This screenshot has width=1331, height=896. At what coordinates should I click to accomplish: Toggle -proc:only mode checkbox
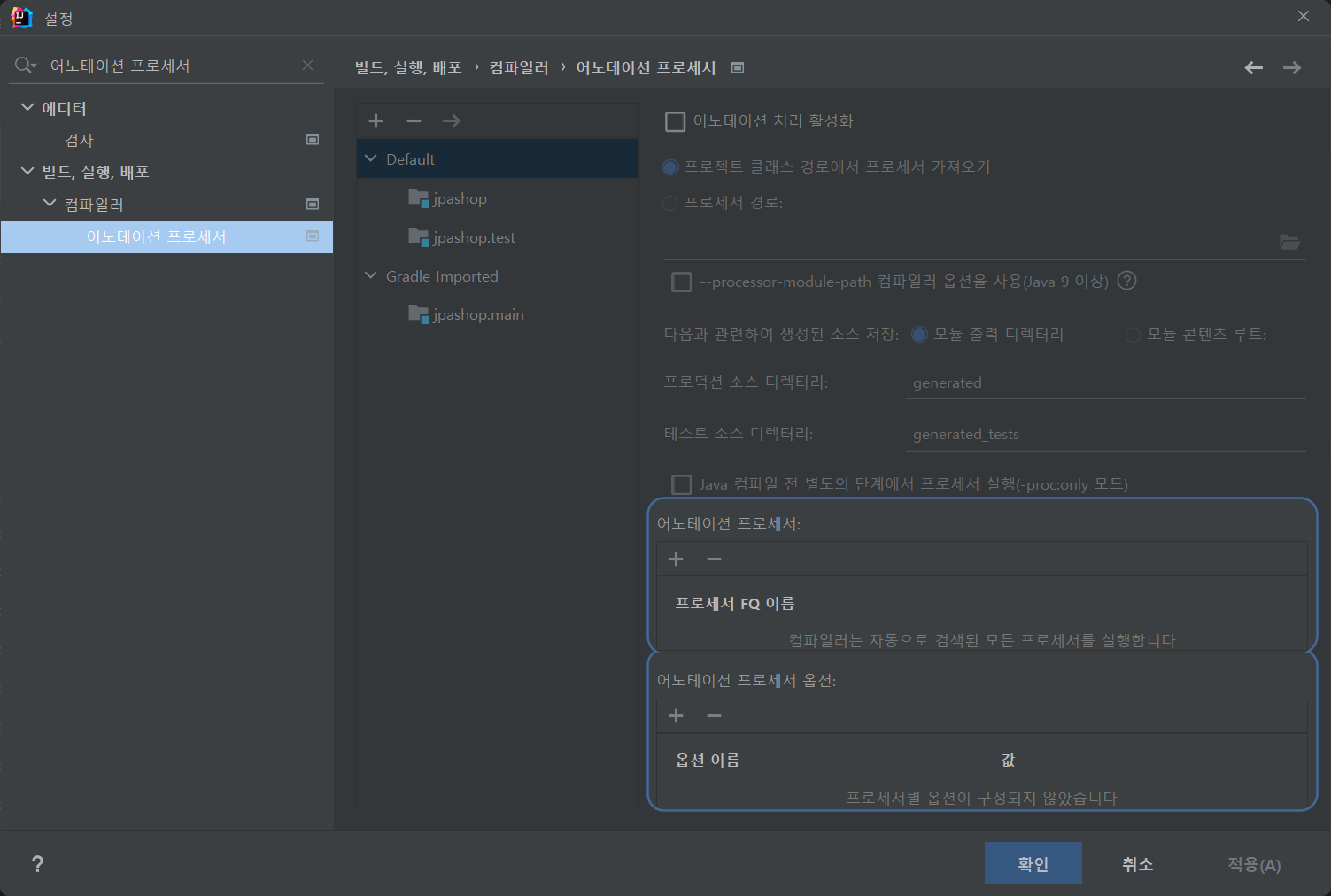coord(682,484)
